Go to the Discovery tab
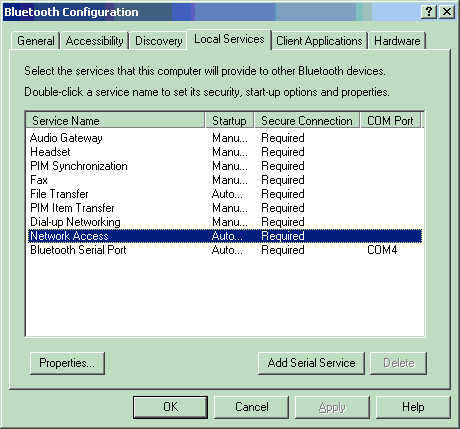 tap(158, 41)
